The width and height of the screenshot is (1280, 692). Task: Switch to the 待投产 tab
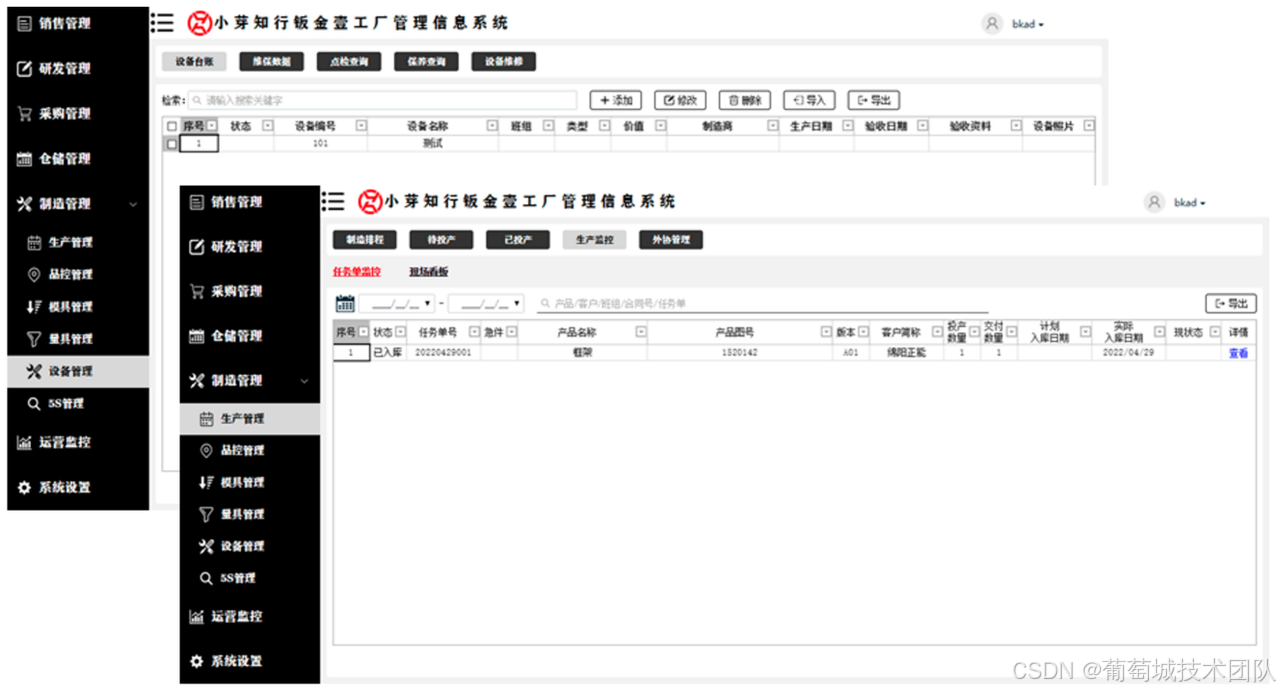(x=442, y=240)
